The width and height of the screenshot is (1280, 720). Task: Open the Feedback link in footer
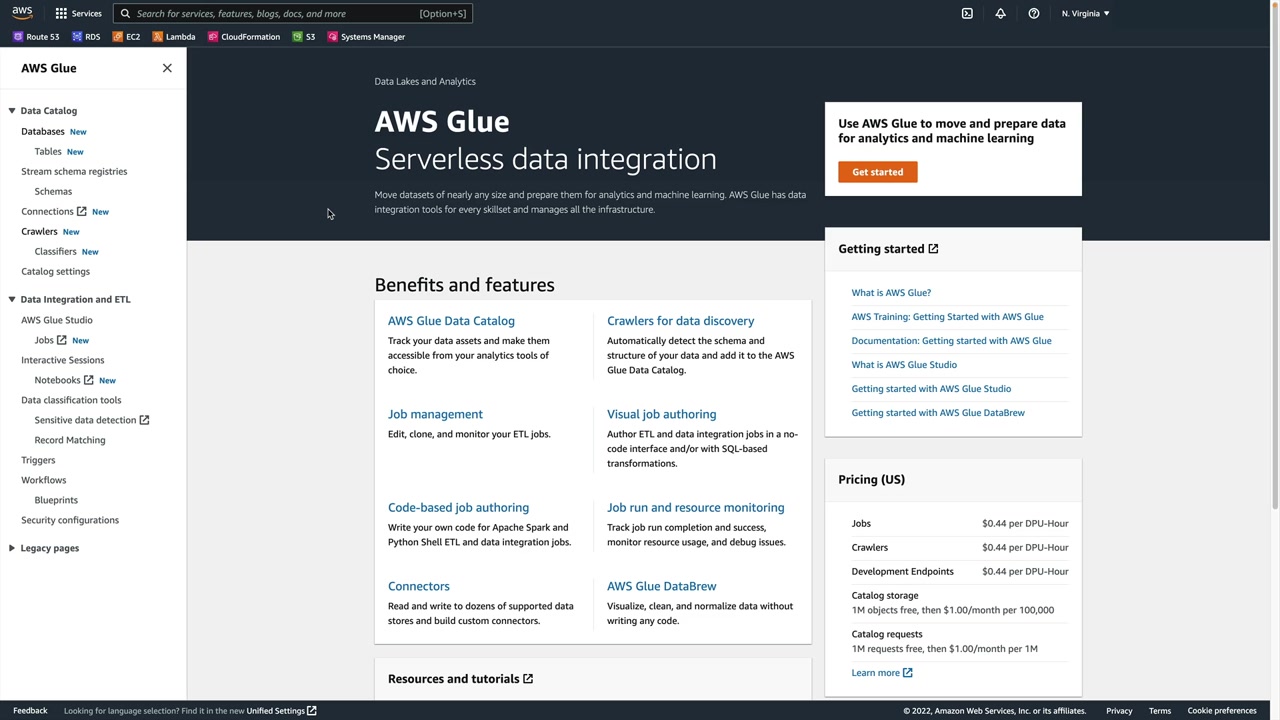(x=30, y=711)
